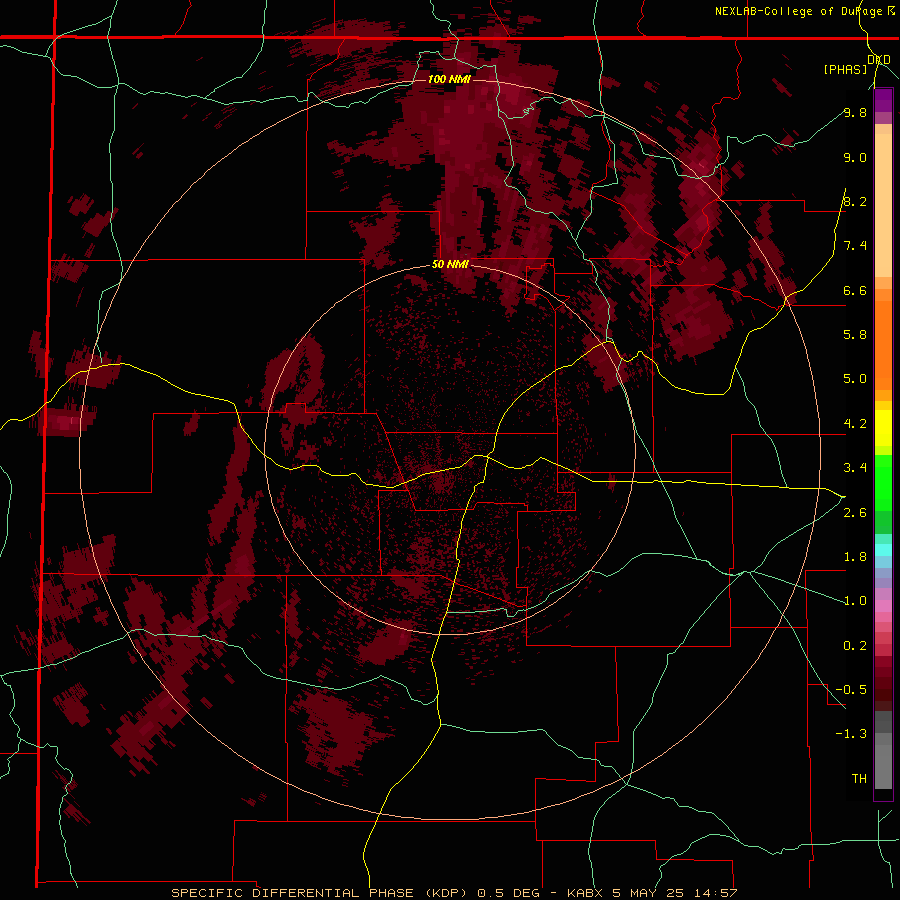Image resolution: width=900 pixels, height=900 pixels.
Task: Click the purple band at the top of the color scale
Action: [x=883, y=100]
